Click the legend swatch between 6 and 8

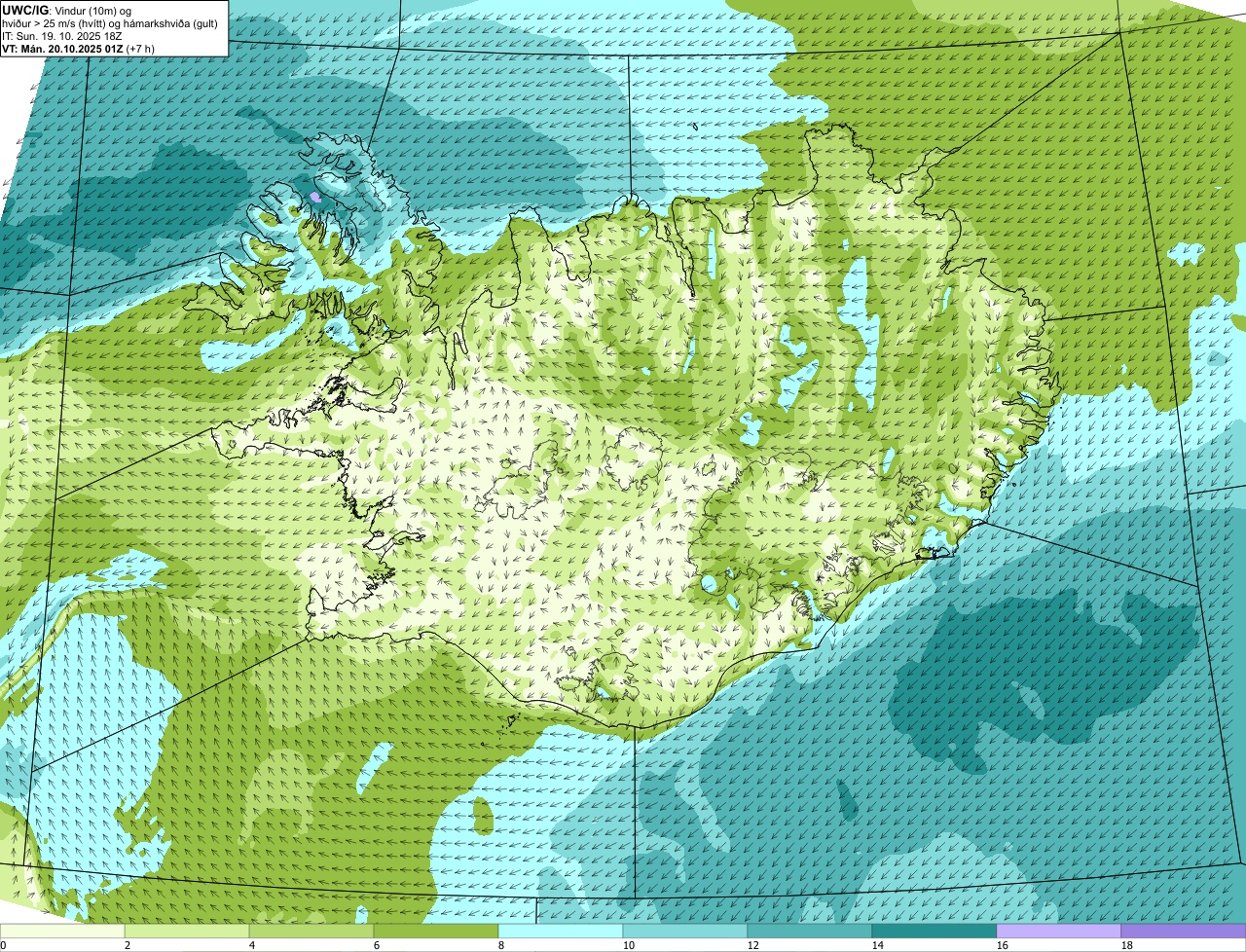coord(436,931)
